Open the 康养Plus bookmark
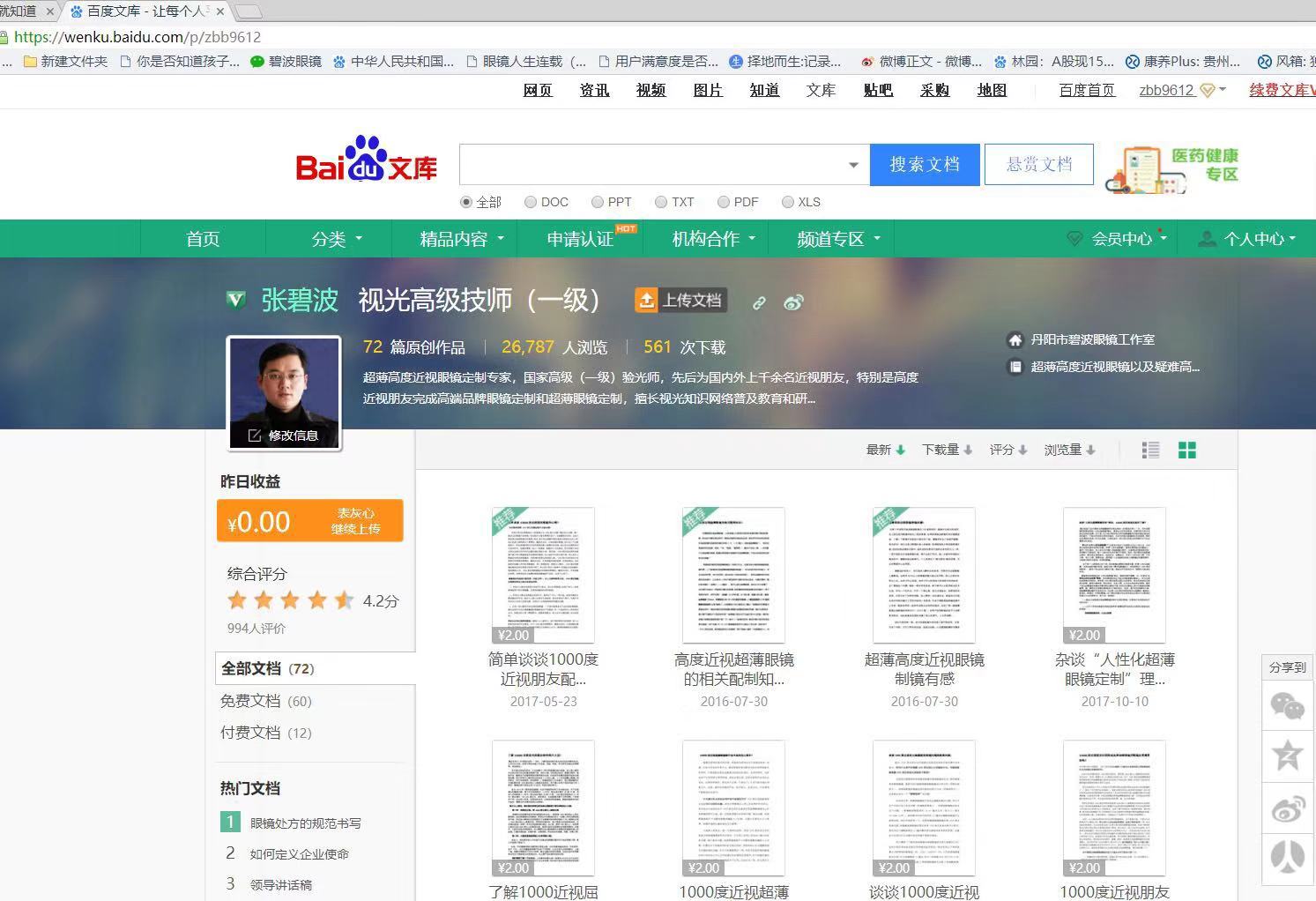This screenshot has height=901, width=1316. click(1182, 62)
